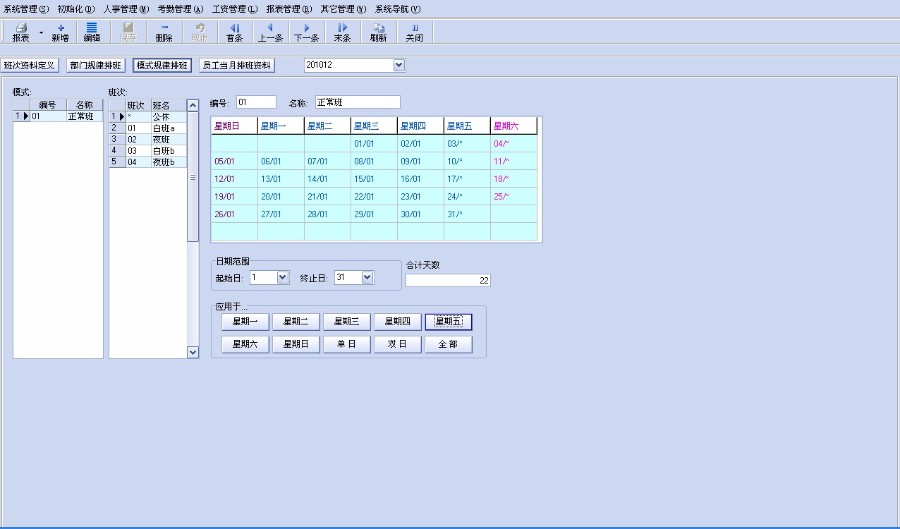The image size is (900, 529).
Task: Open the 系统管理 menu
Action: (26, 9)
